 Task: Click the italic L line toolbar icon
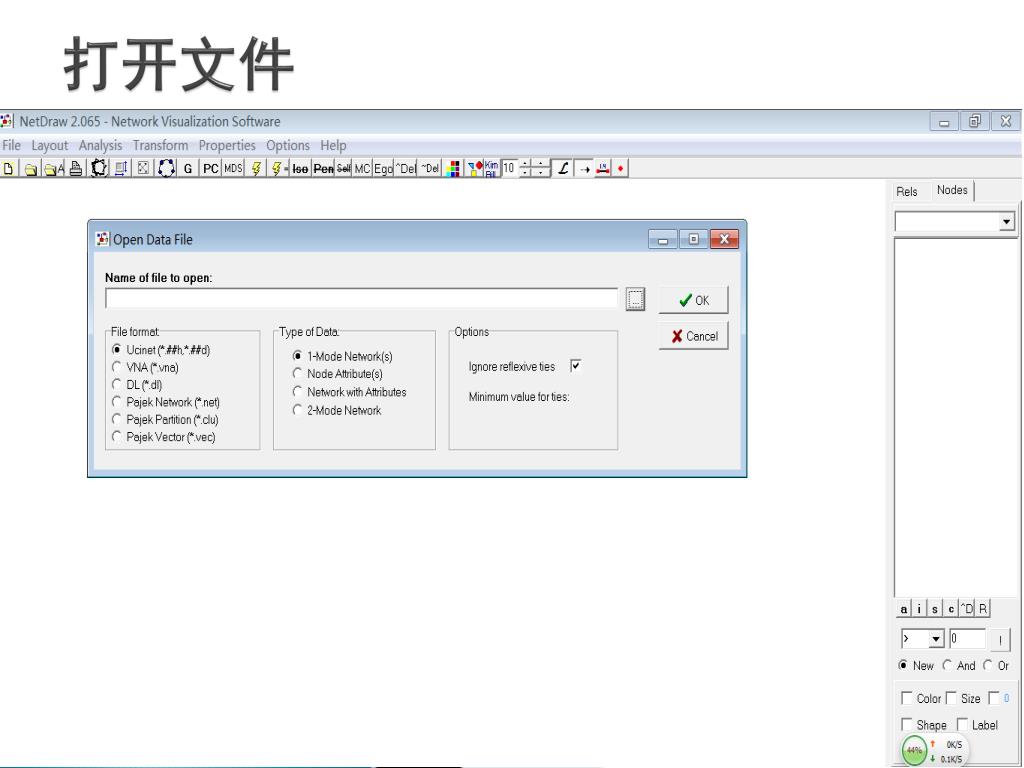pos(563,168)
